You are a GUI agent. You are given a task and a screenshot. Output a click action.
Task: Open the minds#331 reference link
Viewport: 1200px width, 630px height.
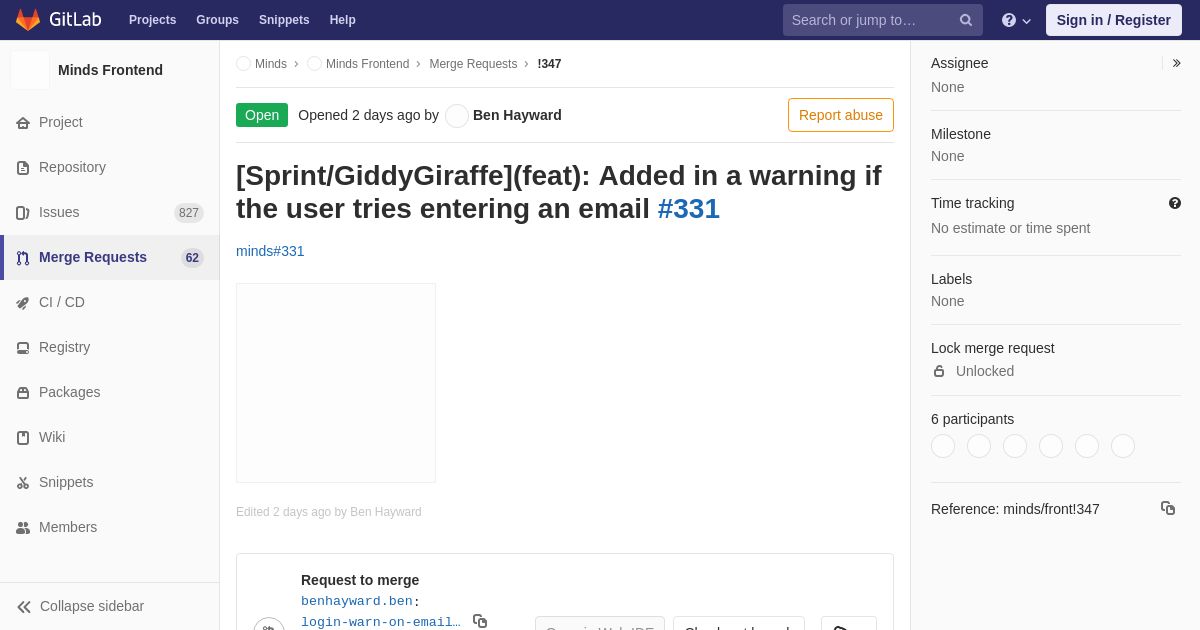[x=270, y=251]
